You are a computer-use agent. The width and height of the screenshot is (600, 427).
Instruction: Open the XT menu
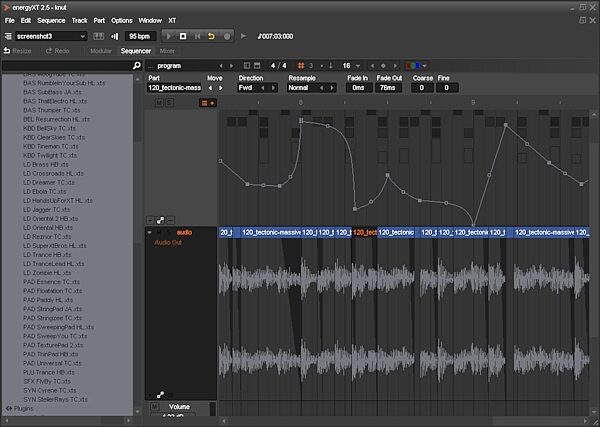point(172,20)
